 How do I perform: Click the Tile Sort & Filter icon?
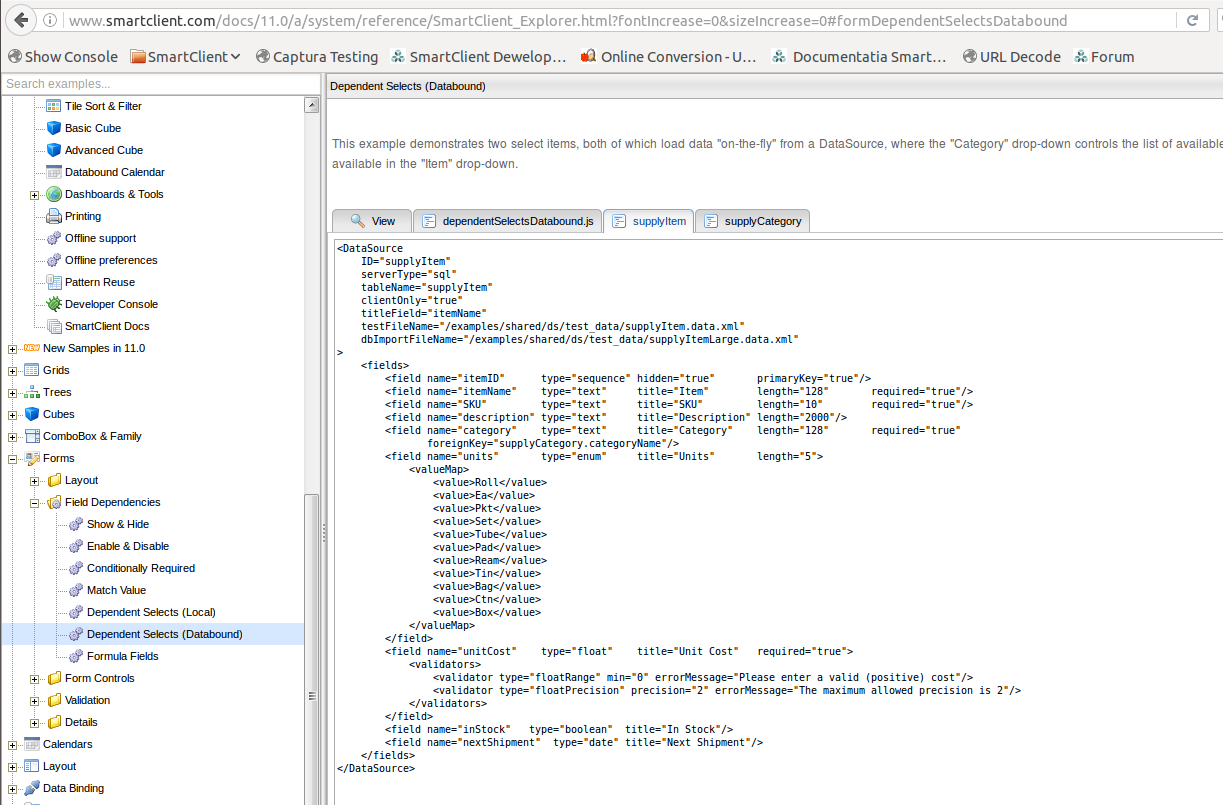tap(54, 106)
